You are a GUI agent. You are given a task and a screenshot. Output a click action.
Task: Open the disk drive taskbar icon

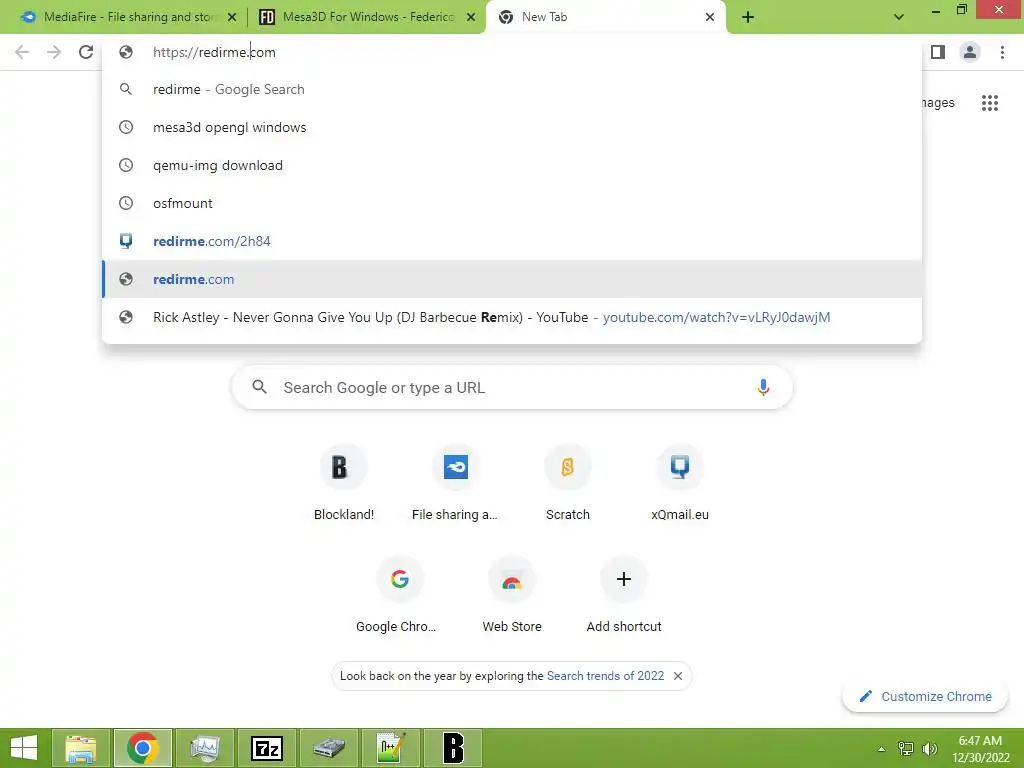(x=329, y=748)
